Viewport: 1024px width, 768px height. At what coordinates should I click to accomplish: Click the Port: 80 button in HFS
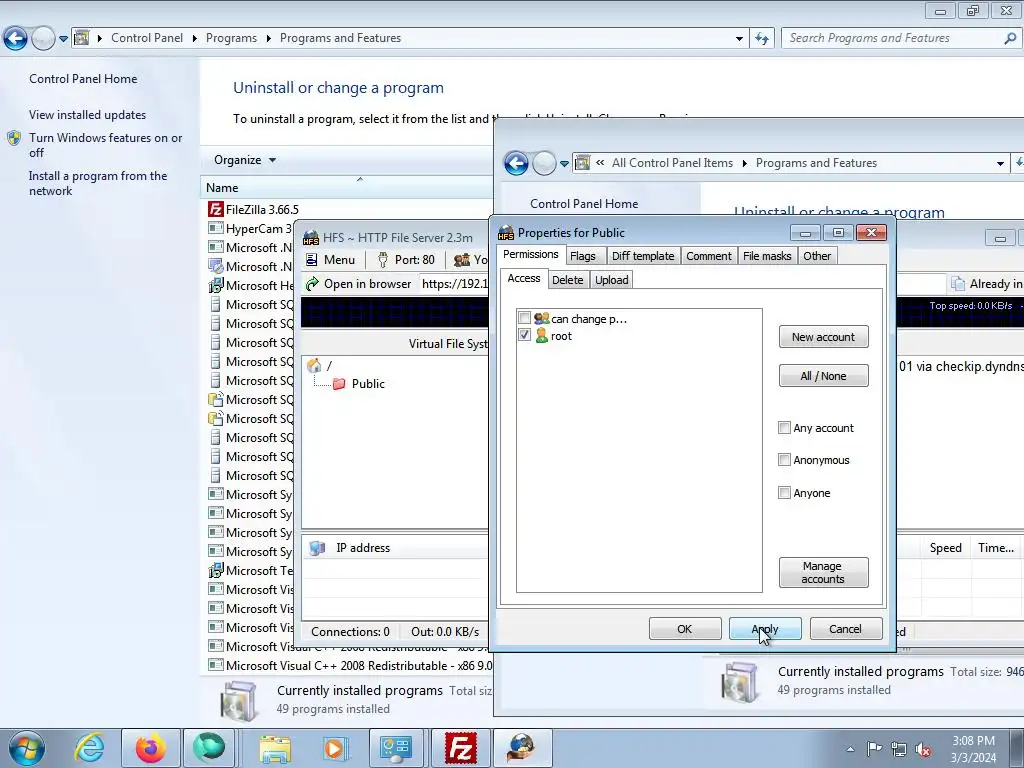coord(406,260)
